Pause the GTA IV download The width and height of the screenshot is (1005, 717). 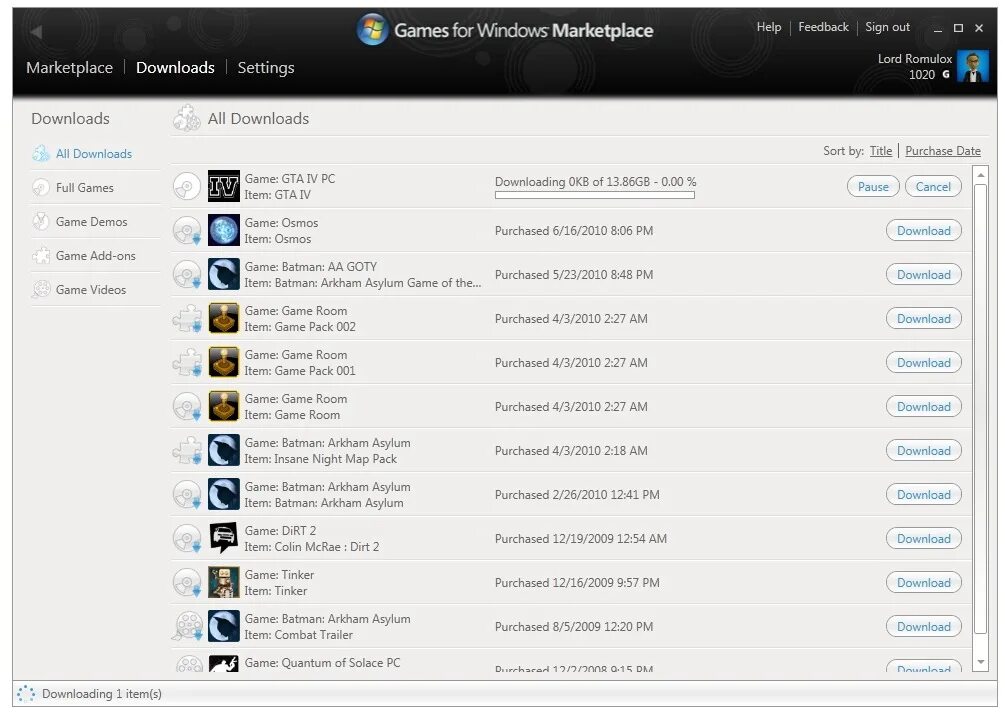point(872,186)
